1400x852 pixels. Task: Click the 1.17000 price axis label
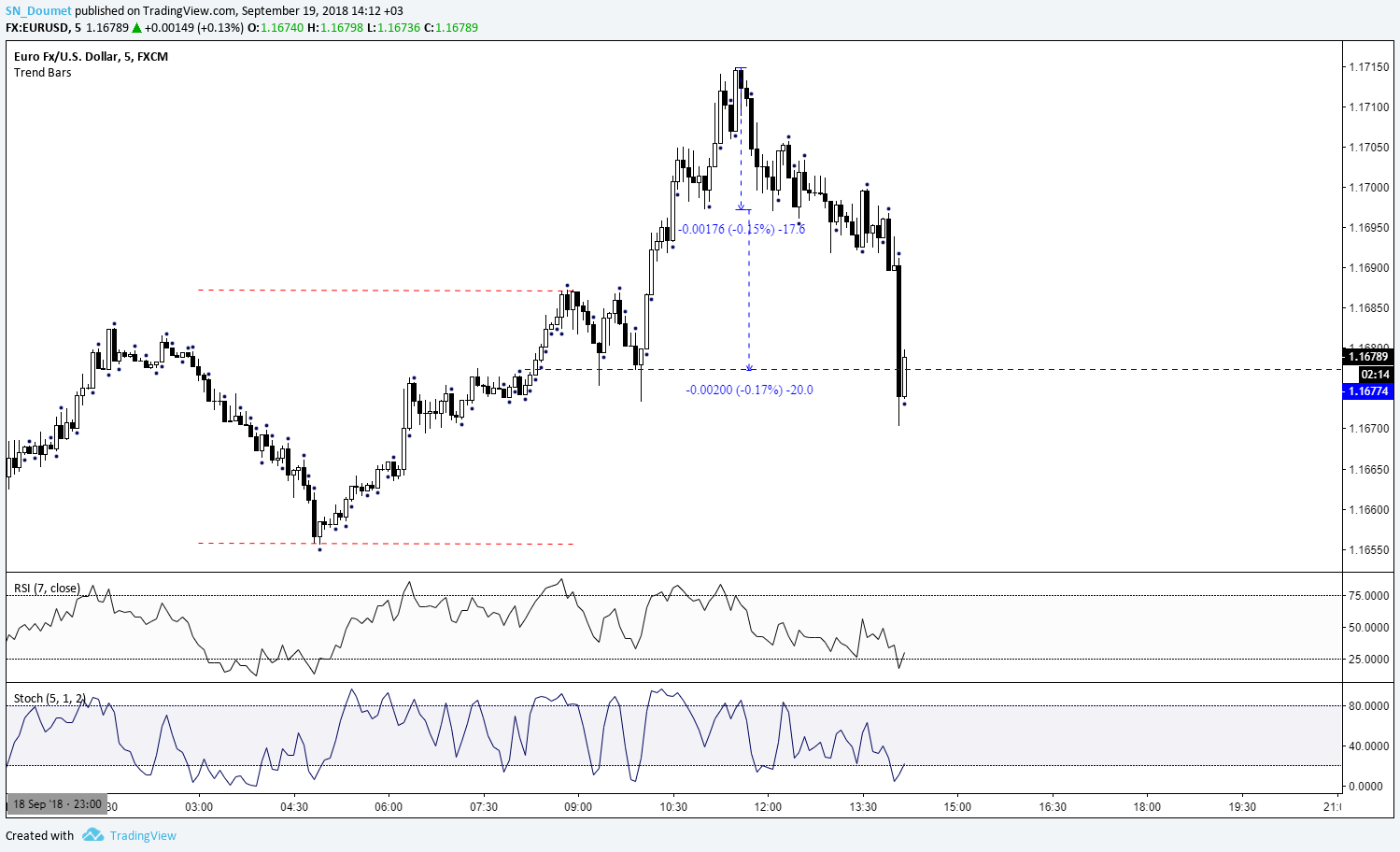(1367, 188)
